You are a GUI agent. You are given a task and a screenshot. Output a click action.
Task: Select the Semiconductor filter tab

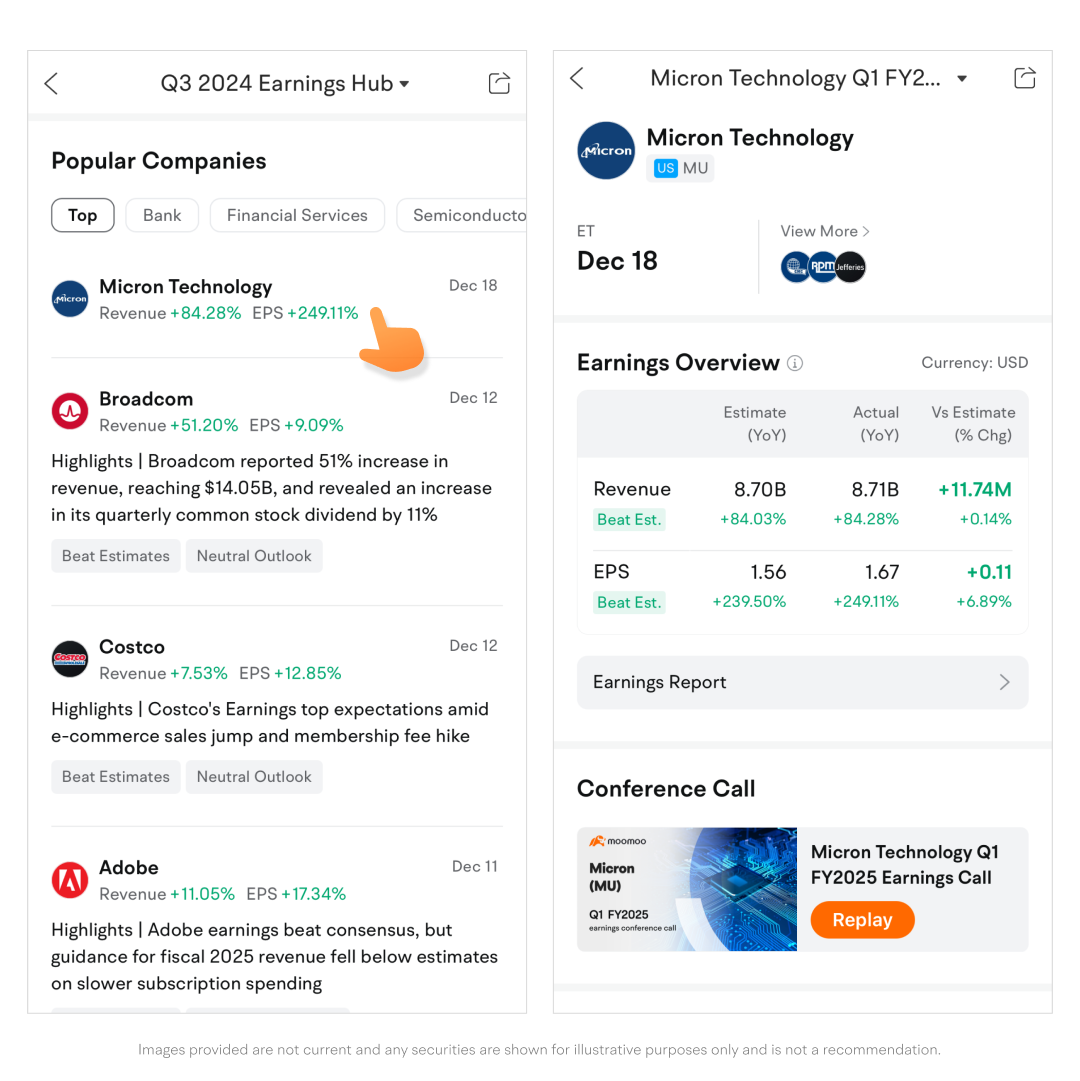pyautogui.click(x=466, y=215)
